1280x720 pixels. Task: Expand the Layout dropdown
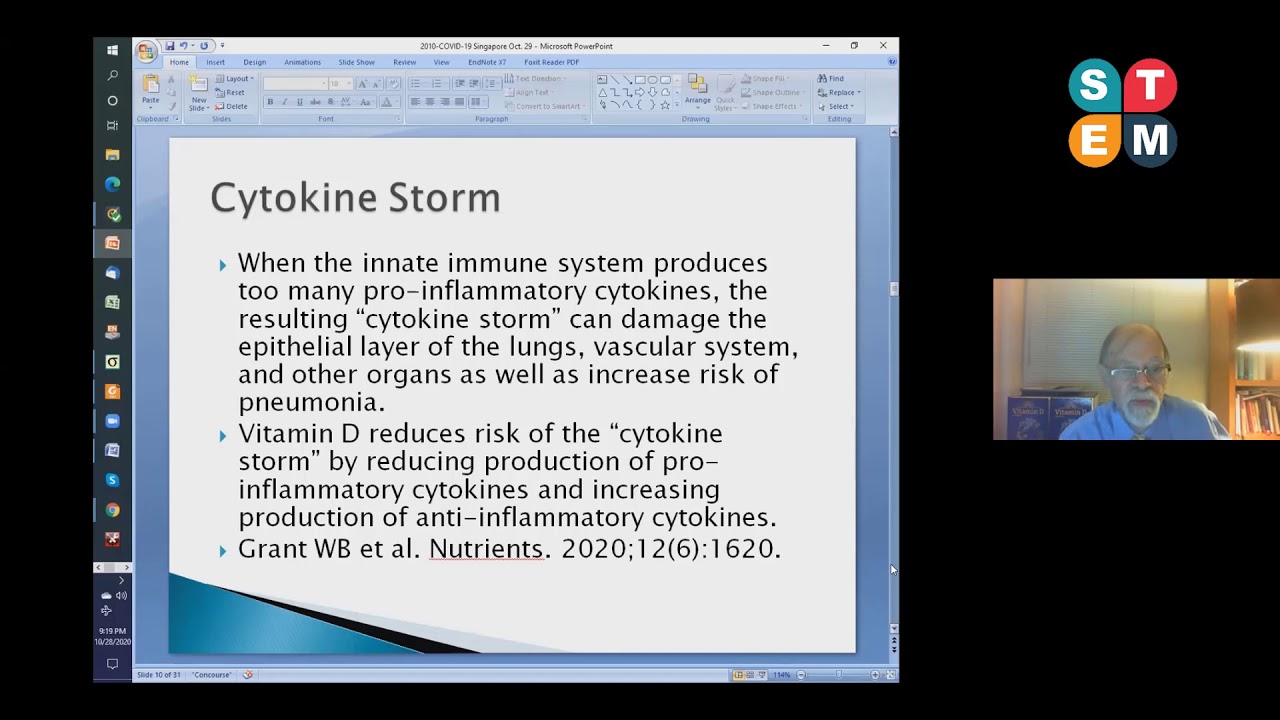click(238, 78)
